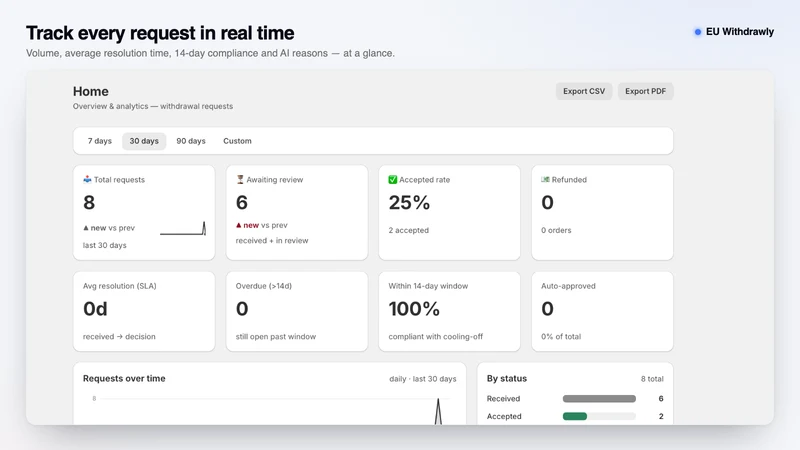Viewport: 800px width, 450px height.
Task: Click the blue dot beside EU Withdrawly
Action: point(697,32)
